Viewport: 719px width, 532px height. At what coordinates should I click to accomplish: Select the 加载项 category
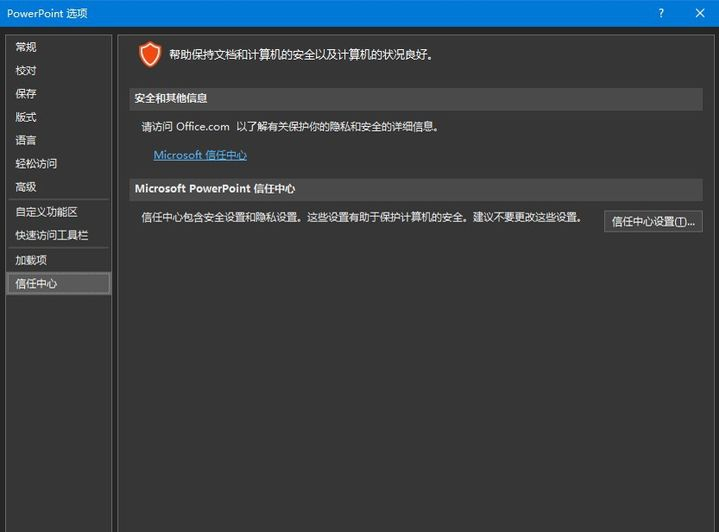pyautogui.click(x=59, y=260)
